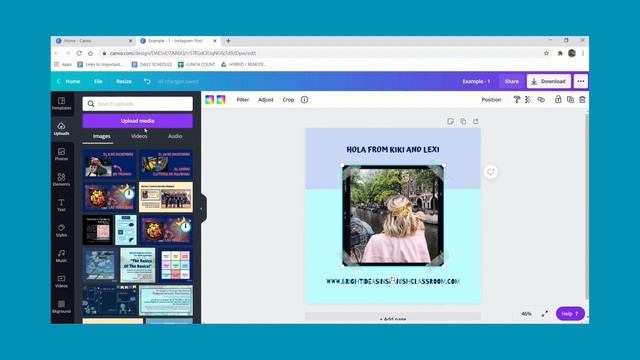640x360 pixels.
Task: Click the transparency icon in toolbar
Action: pos(528,100)
